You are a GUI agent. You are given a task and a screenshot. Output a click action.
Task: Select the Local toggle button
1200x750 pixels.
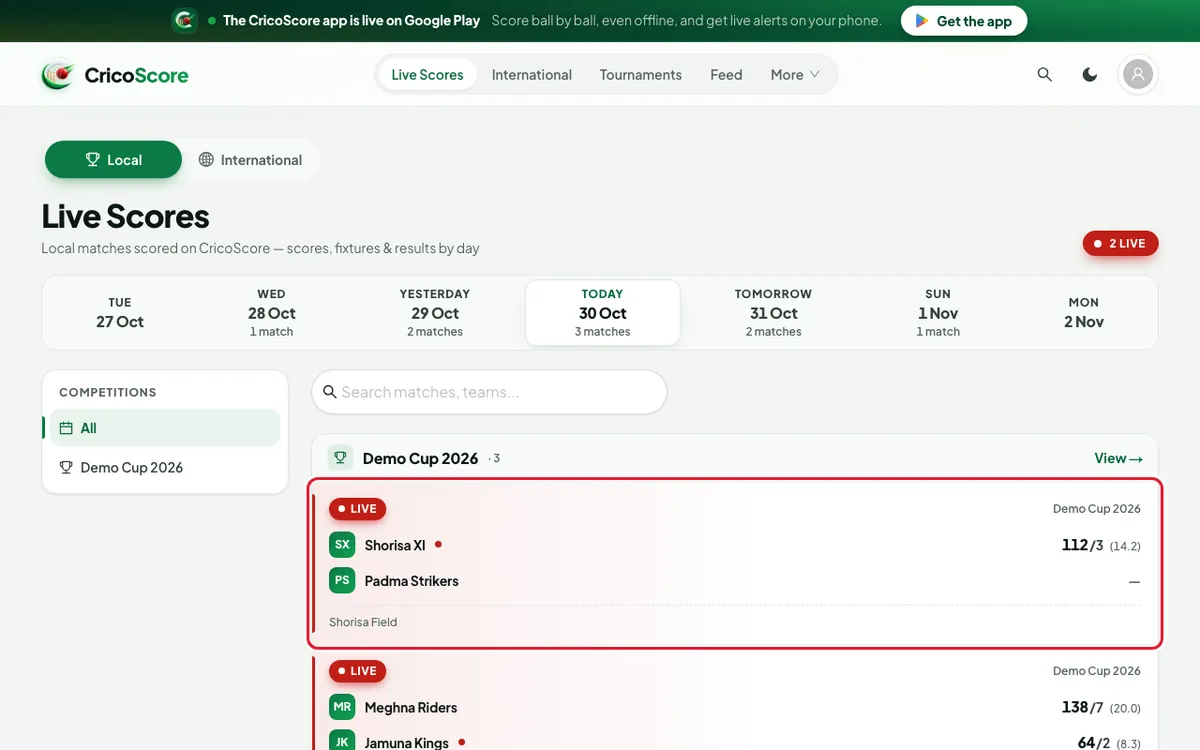[x=114, y=160]
